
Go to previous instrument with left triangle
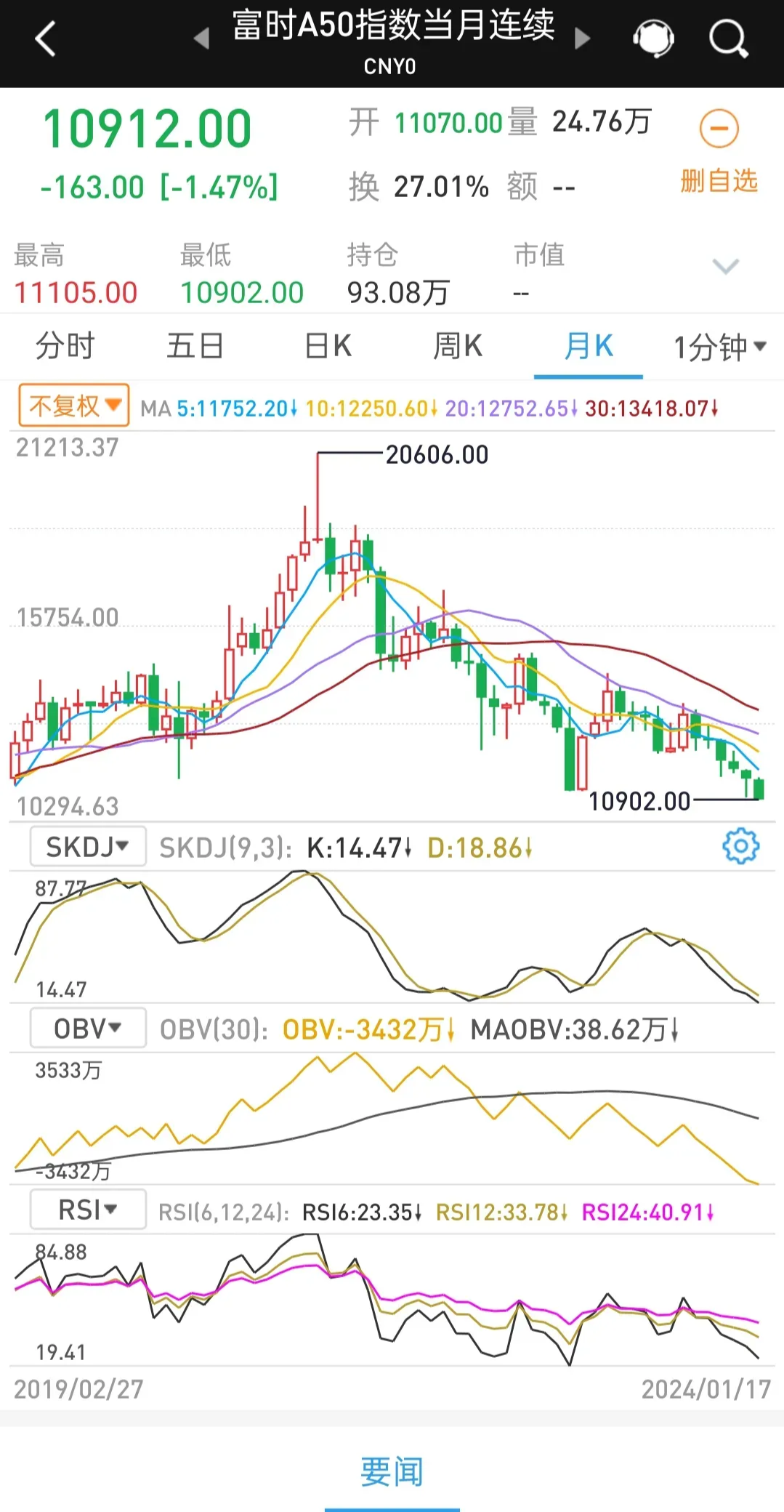click(201, 38)
